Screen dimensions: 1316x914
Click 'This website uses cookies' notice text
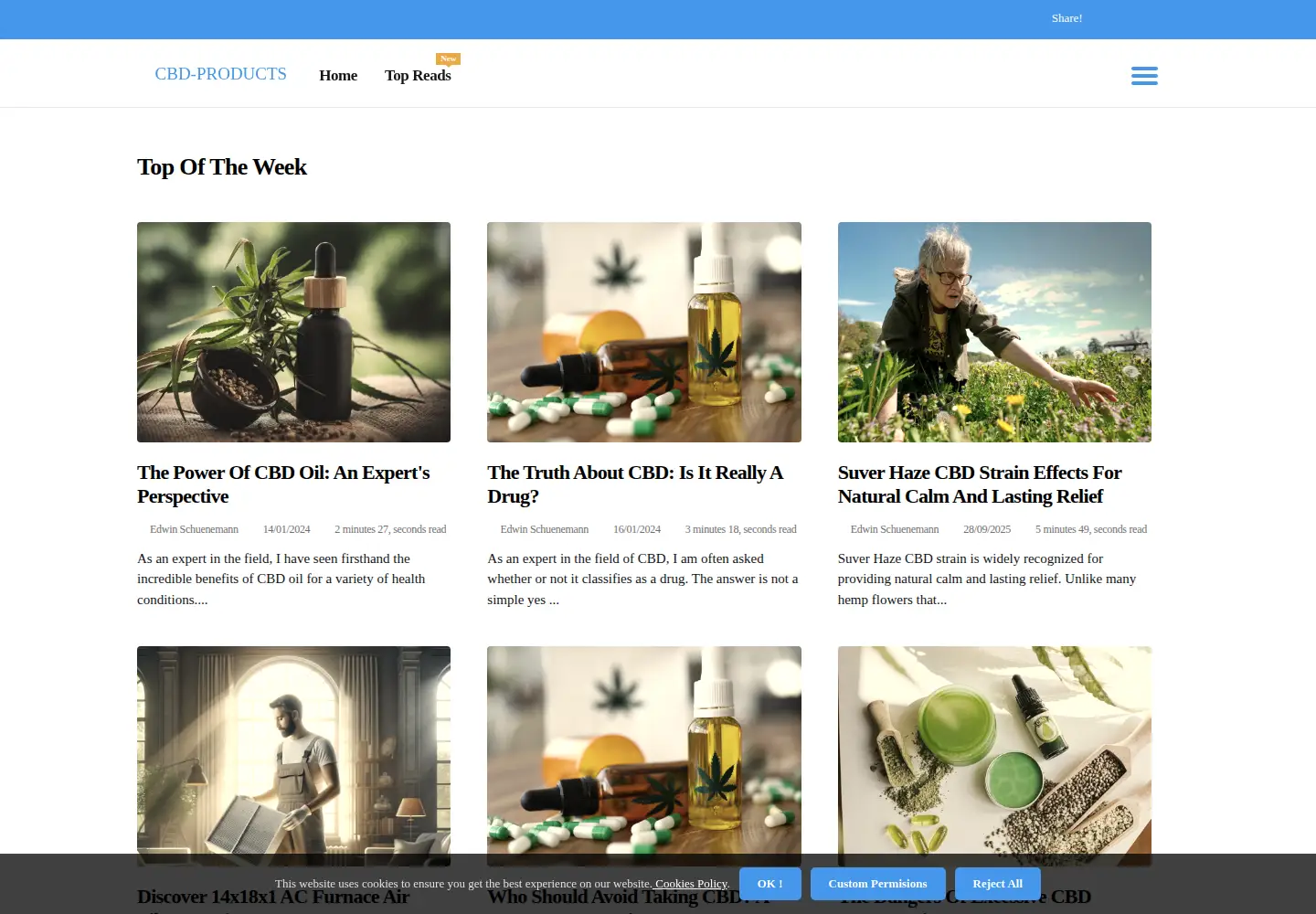click(463, 884)
